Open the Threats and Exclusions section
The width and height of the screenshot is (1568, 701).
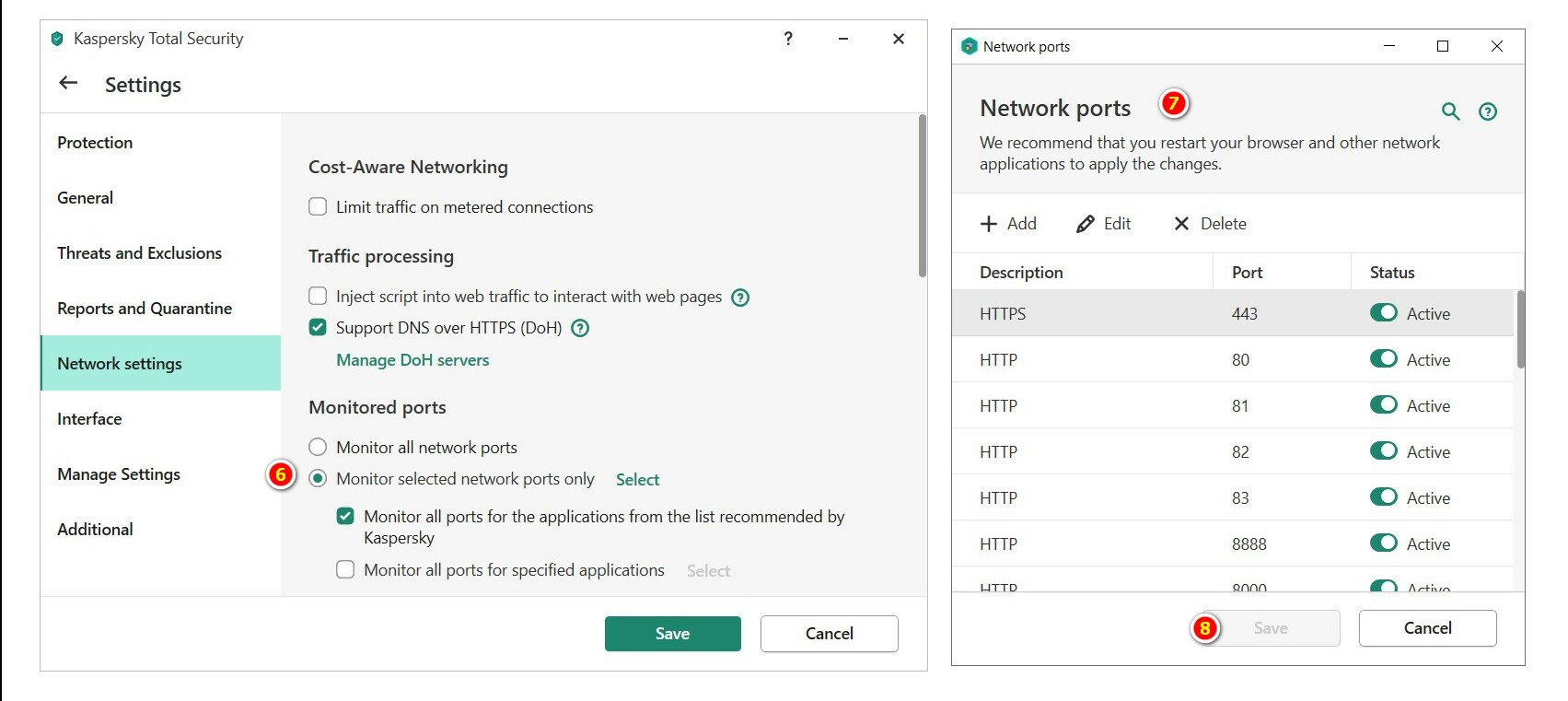coord(139,253)
